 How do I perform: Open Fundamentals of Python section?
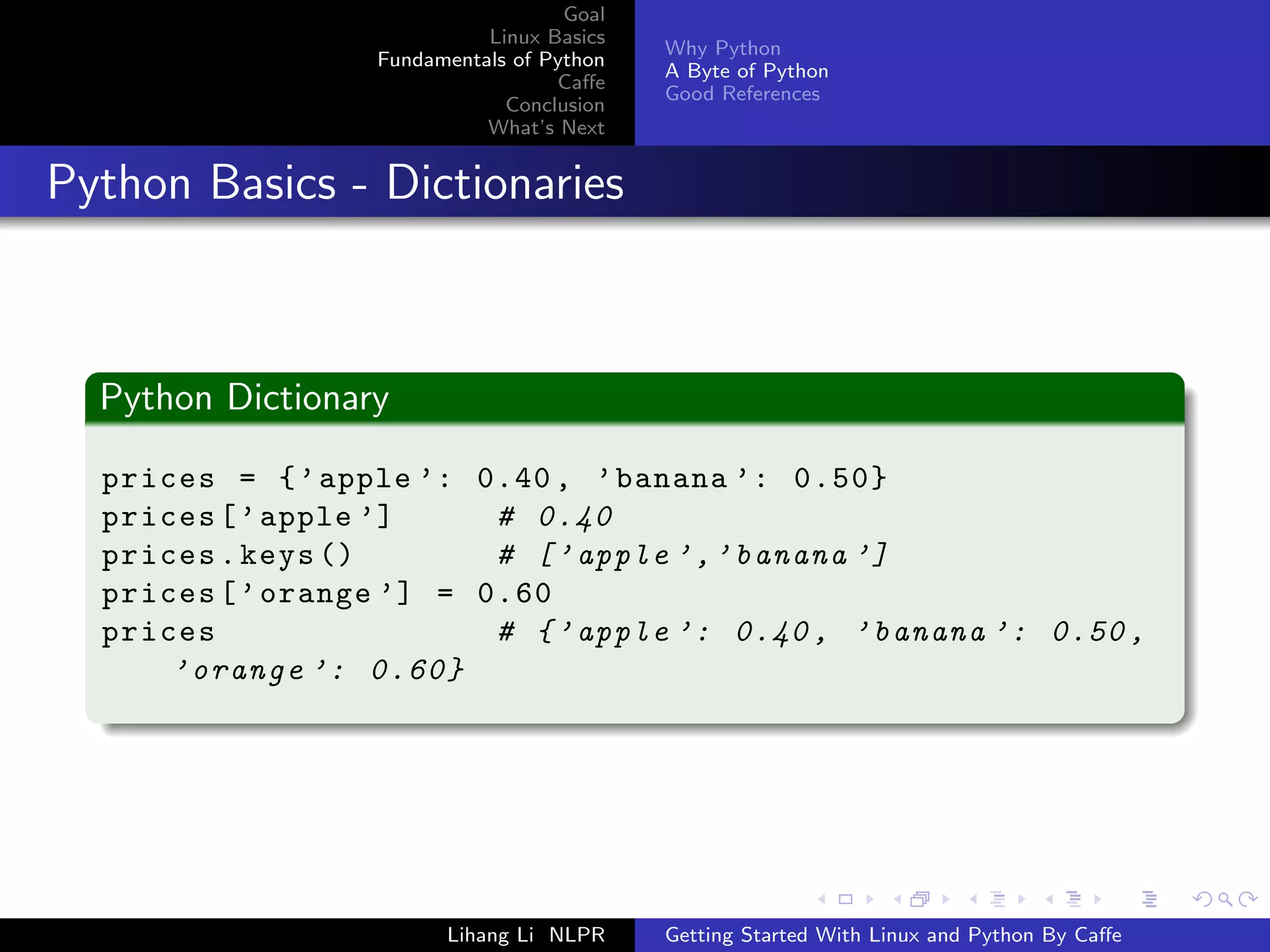[x=491, y=59]
